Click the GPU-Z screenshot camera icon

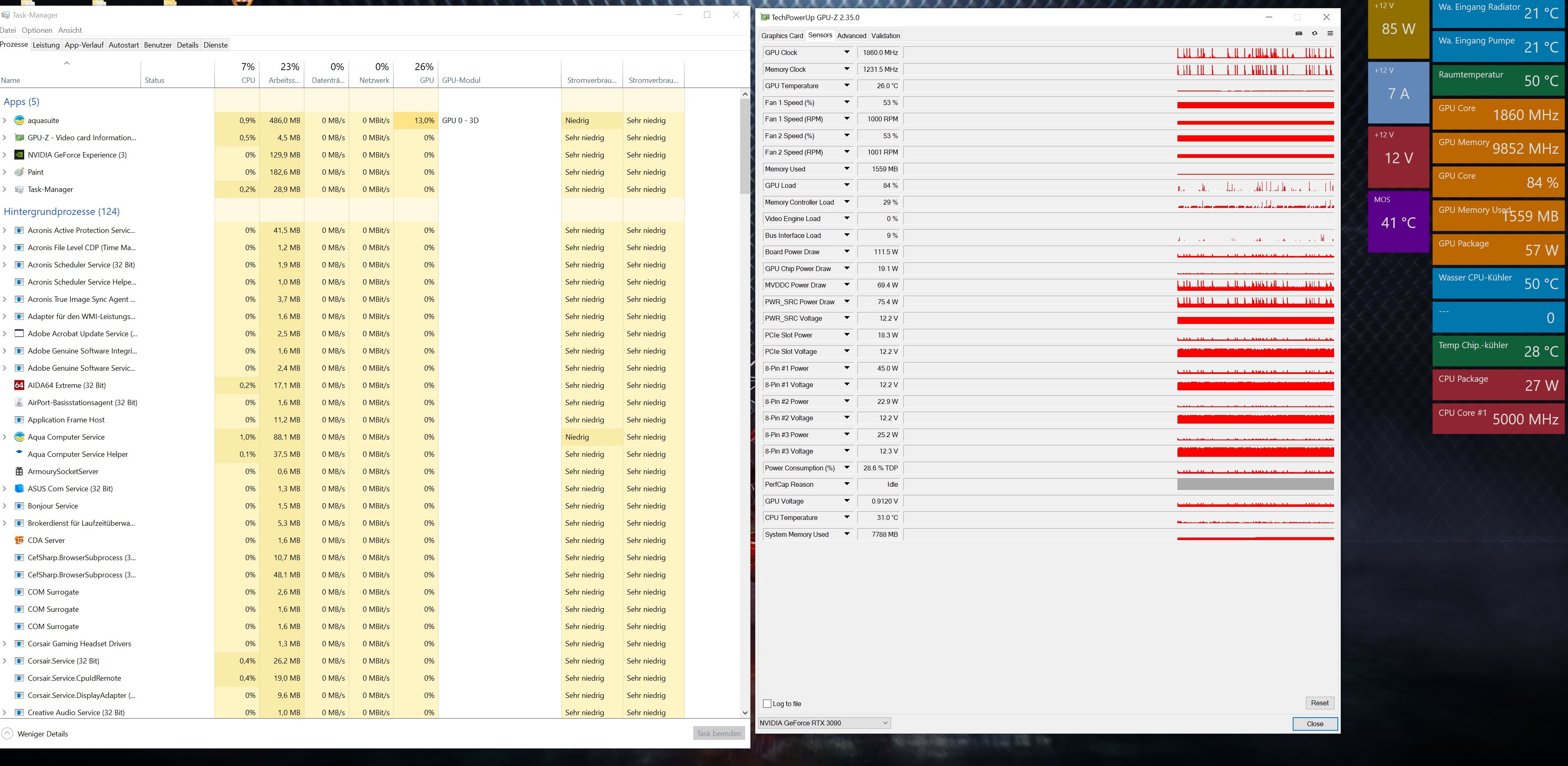coord(1298,34)
